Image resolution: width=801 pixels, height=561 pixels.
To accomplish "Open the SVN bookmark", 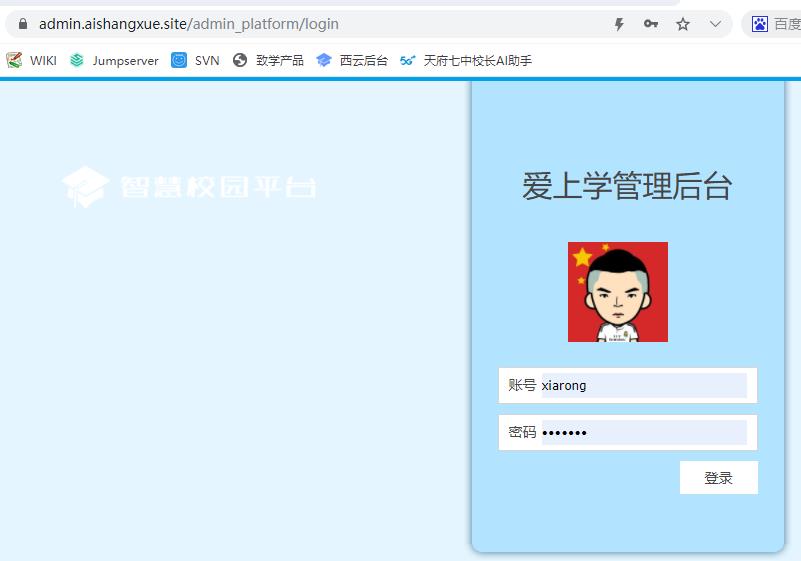I will [x=196, y=60].
